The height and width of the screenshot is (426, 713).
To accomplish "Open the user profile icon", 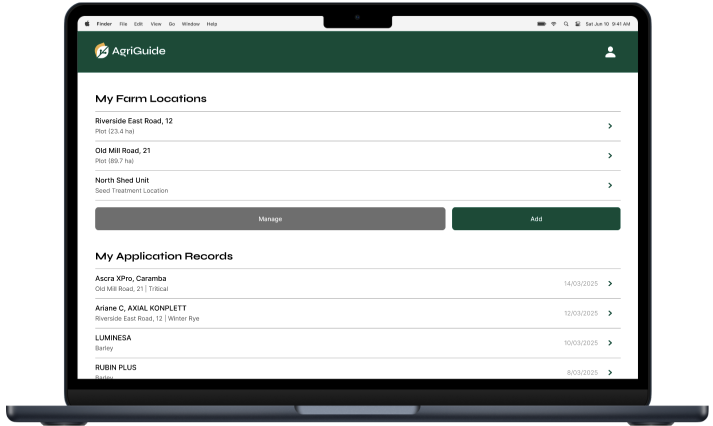I will pyautogui.click(x=610, y=52).
